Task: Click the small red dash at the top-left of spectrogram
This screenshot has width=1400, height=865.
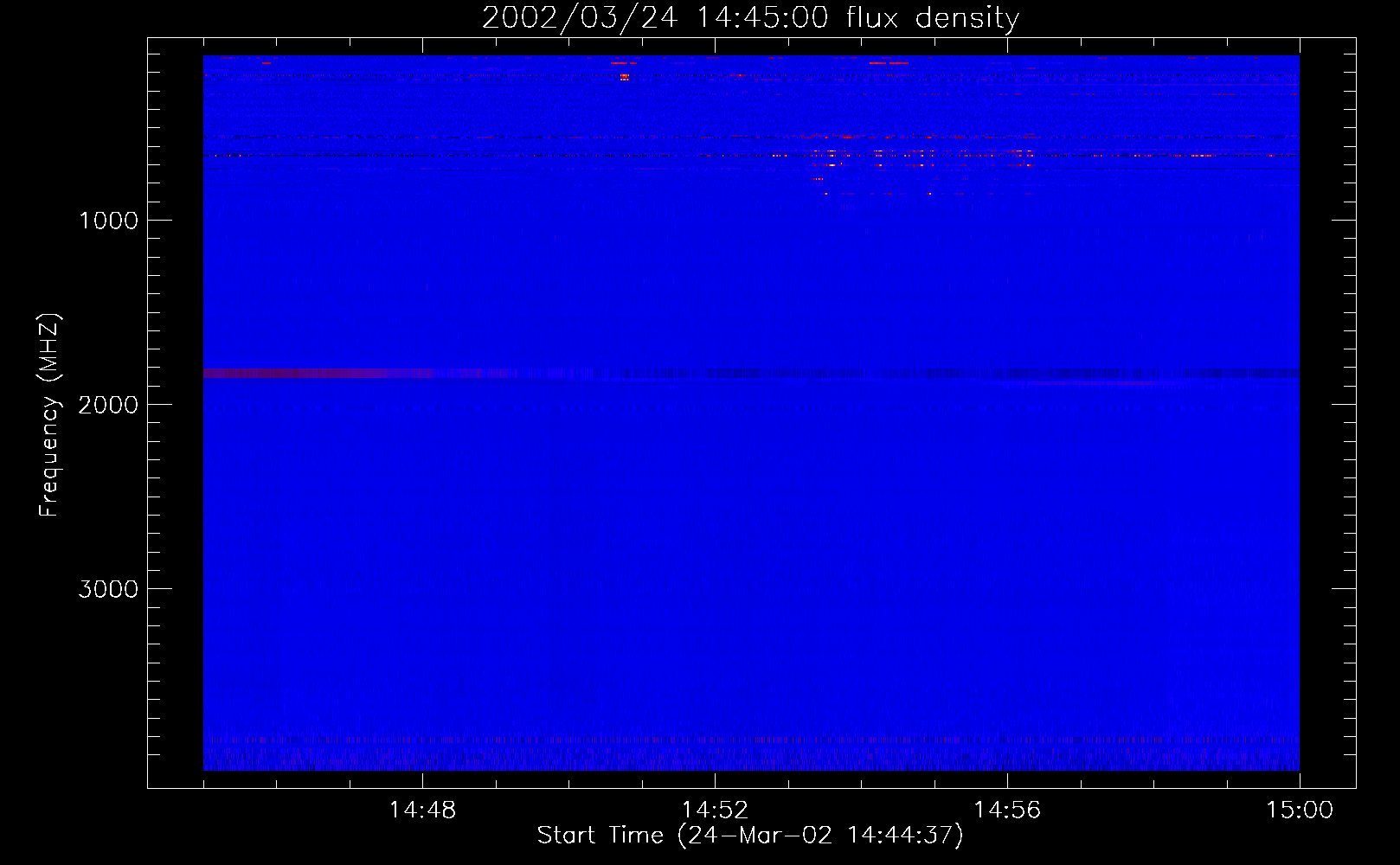Action: (267, 62)
